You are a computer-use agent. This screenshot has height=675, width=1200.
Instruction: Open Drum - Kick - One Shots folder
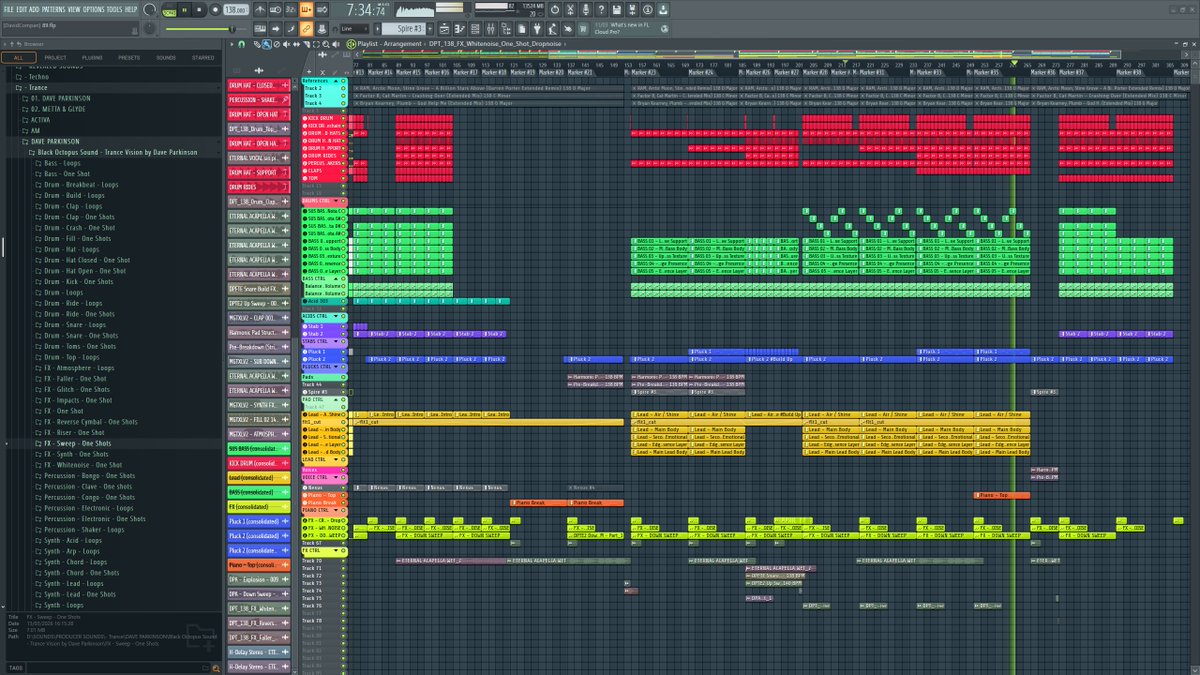pos(79,281)
